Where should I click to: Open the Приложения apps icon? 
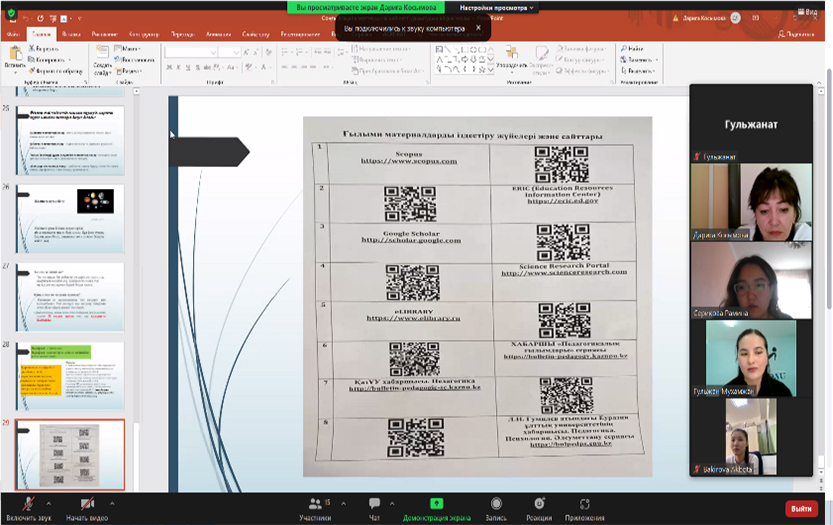585,503
